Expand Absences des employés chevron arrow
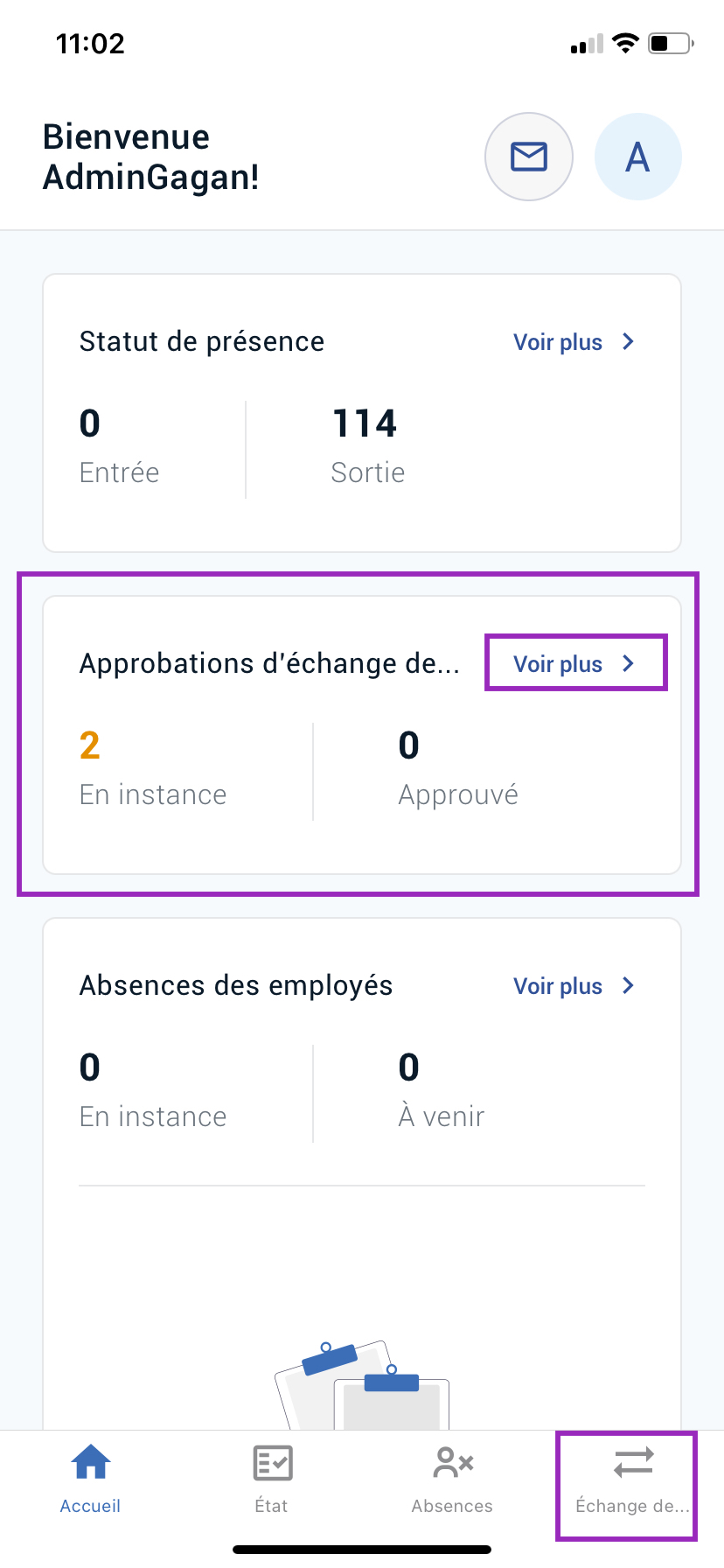The width and height of the screenshot is (724, 1568). (628, 985)
